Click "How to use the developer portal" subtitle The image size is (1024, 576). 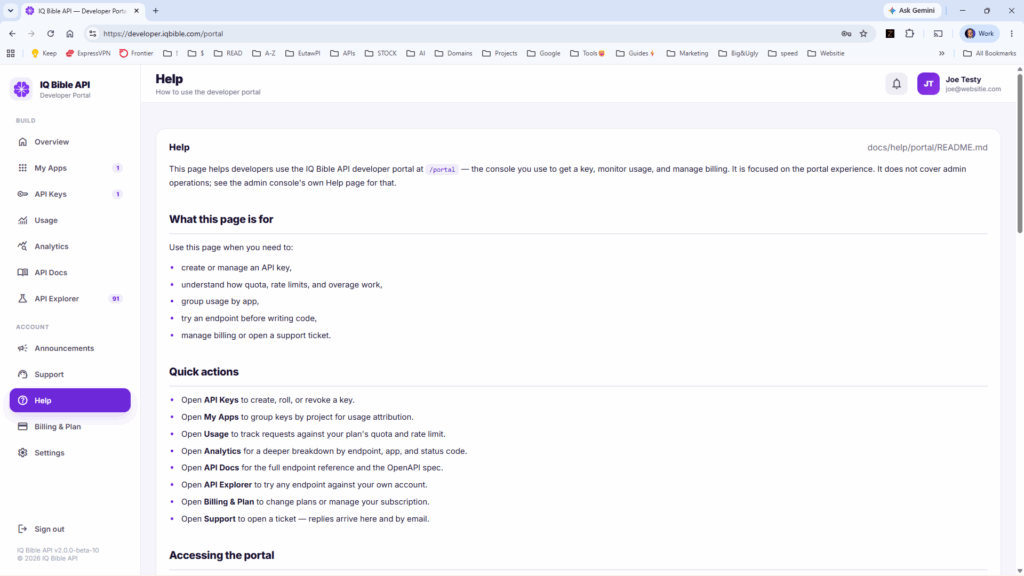(x=208, y=92)
